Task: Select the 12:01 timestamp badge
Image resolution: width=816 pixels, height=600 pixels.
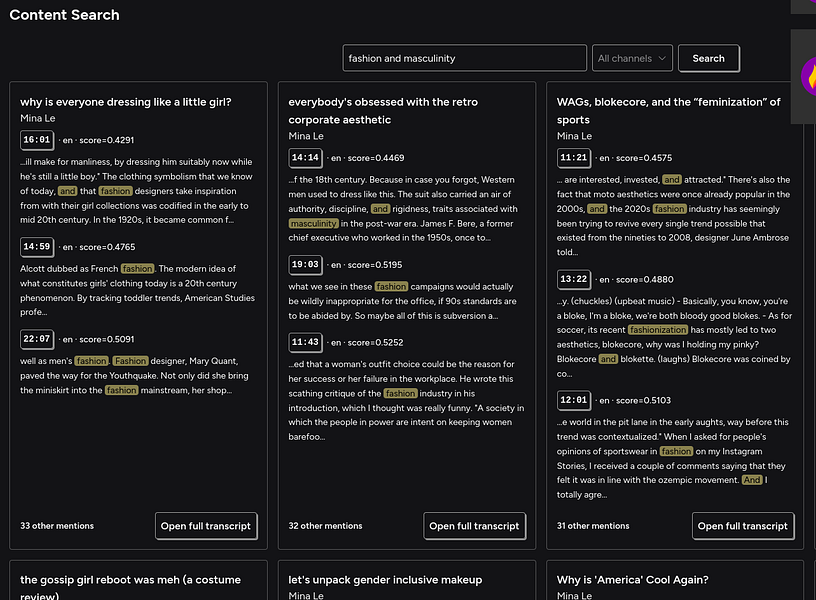Action: 574,400
